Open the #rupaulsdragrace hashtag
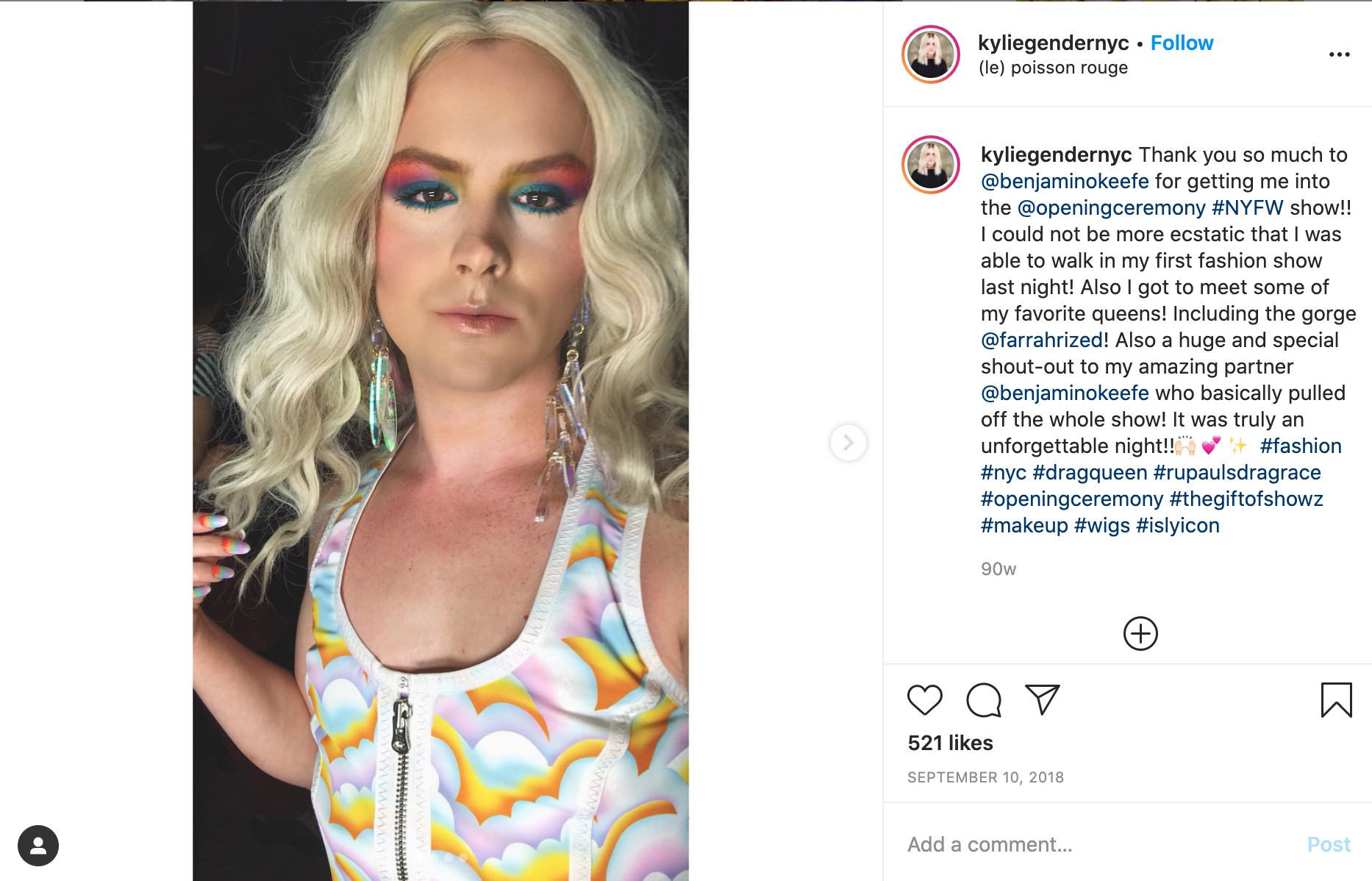 [x=1237, y=473]
